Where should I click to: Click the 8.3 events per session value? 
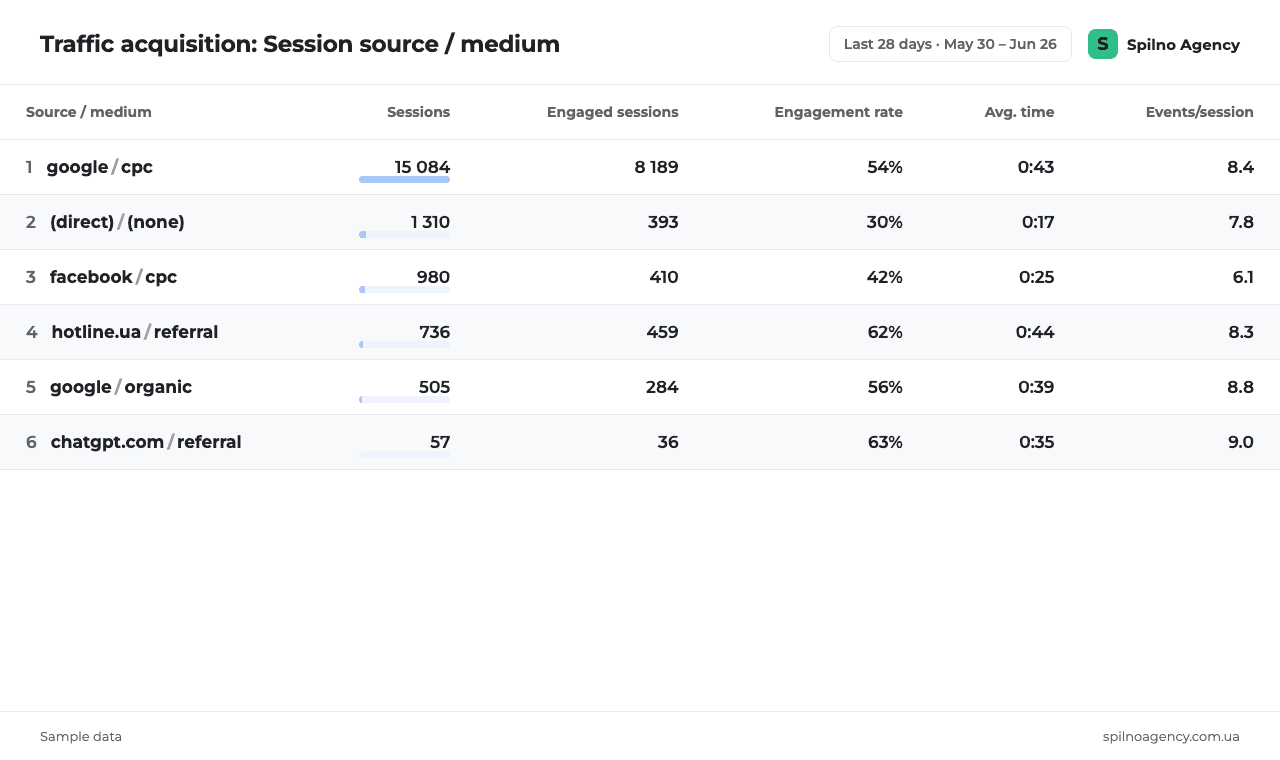pos(1241,332)
